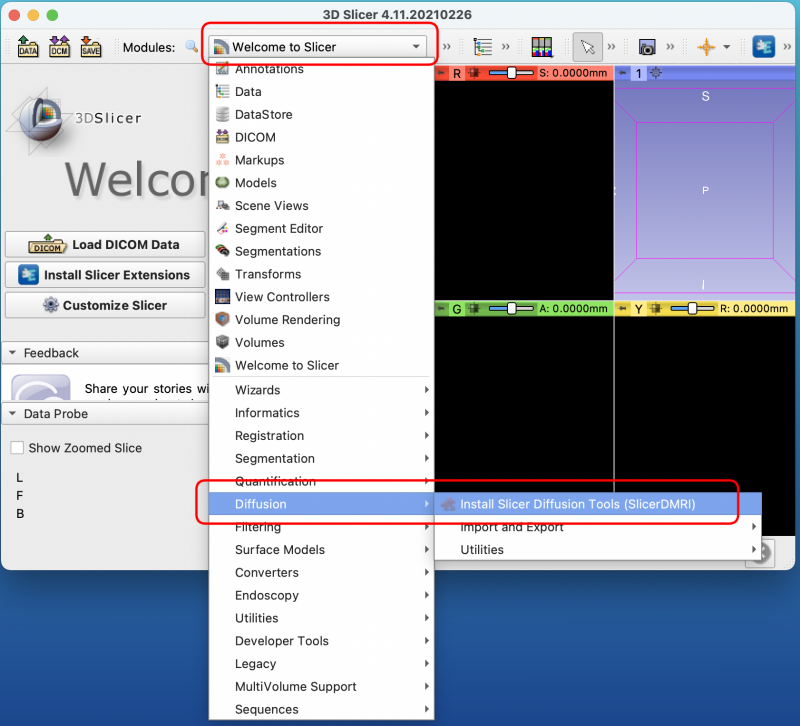This screenshot has width=800, height=726.
Task: Open the Modules selector dropdown
Action: [x=318, y=47]
